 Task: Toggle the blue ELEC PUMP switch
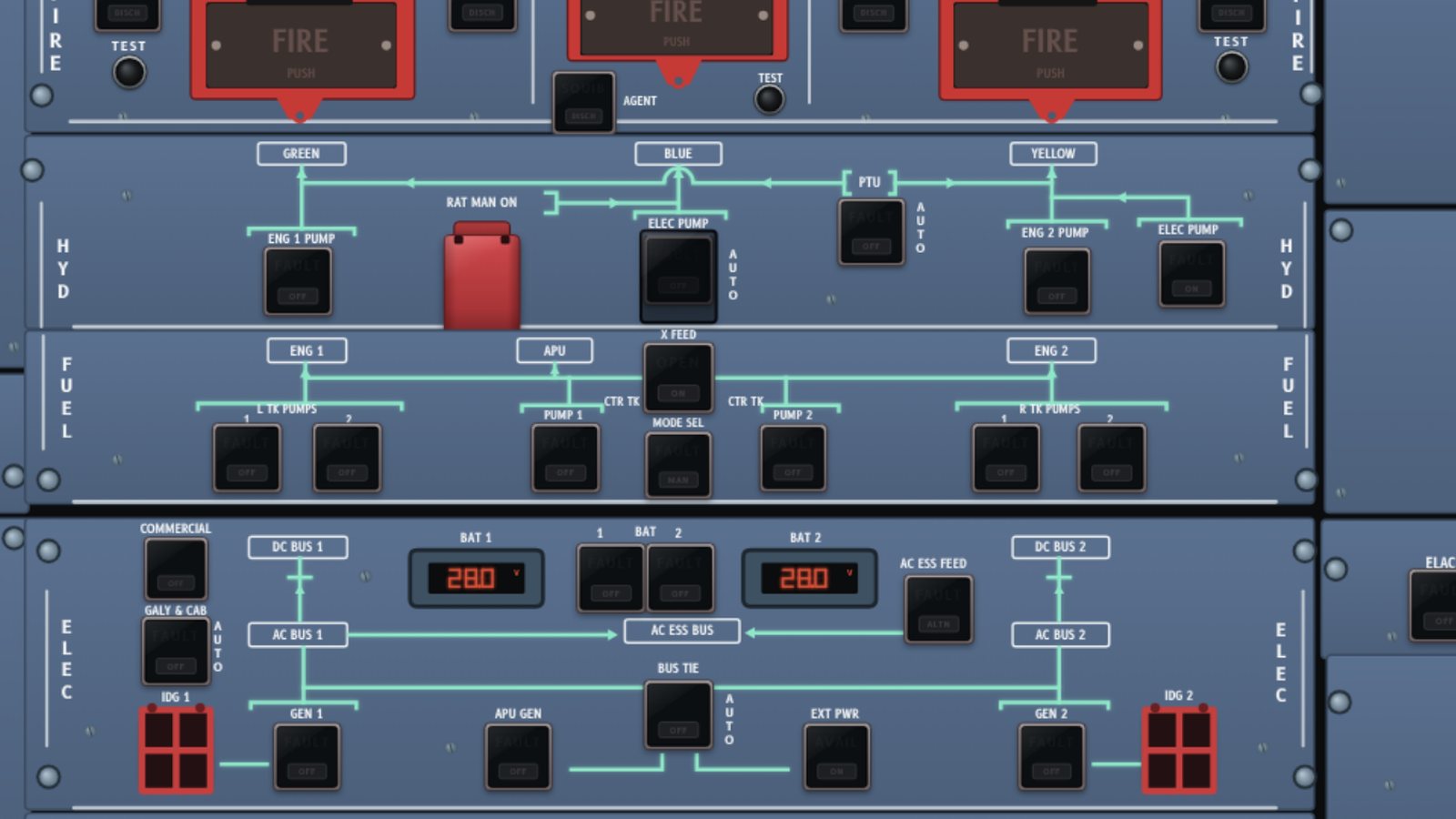pos(678,276)
